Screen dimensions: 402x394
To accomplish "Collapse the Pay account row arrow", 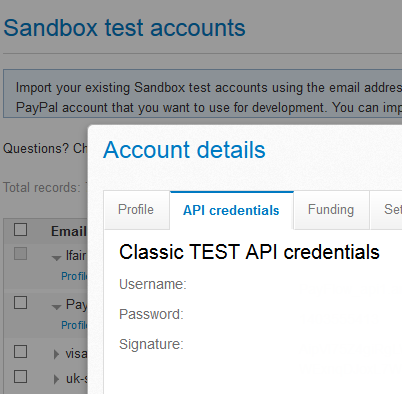I will [56, 307].
